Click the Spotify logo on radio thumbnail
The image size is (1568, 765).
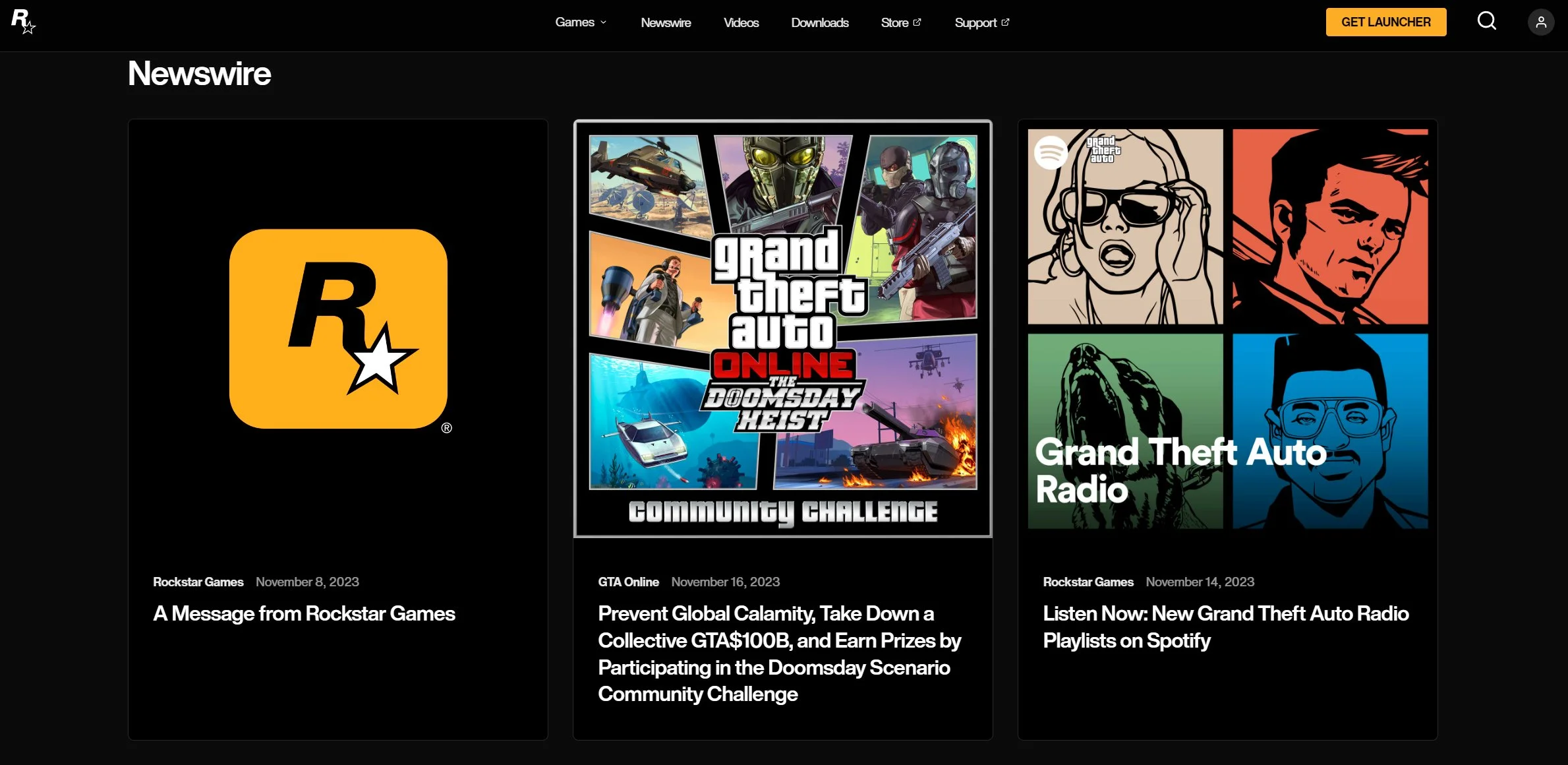pyautogui.click(x=1051, y=153)
